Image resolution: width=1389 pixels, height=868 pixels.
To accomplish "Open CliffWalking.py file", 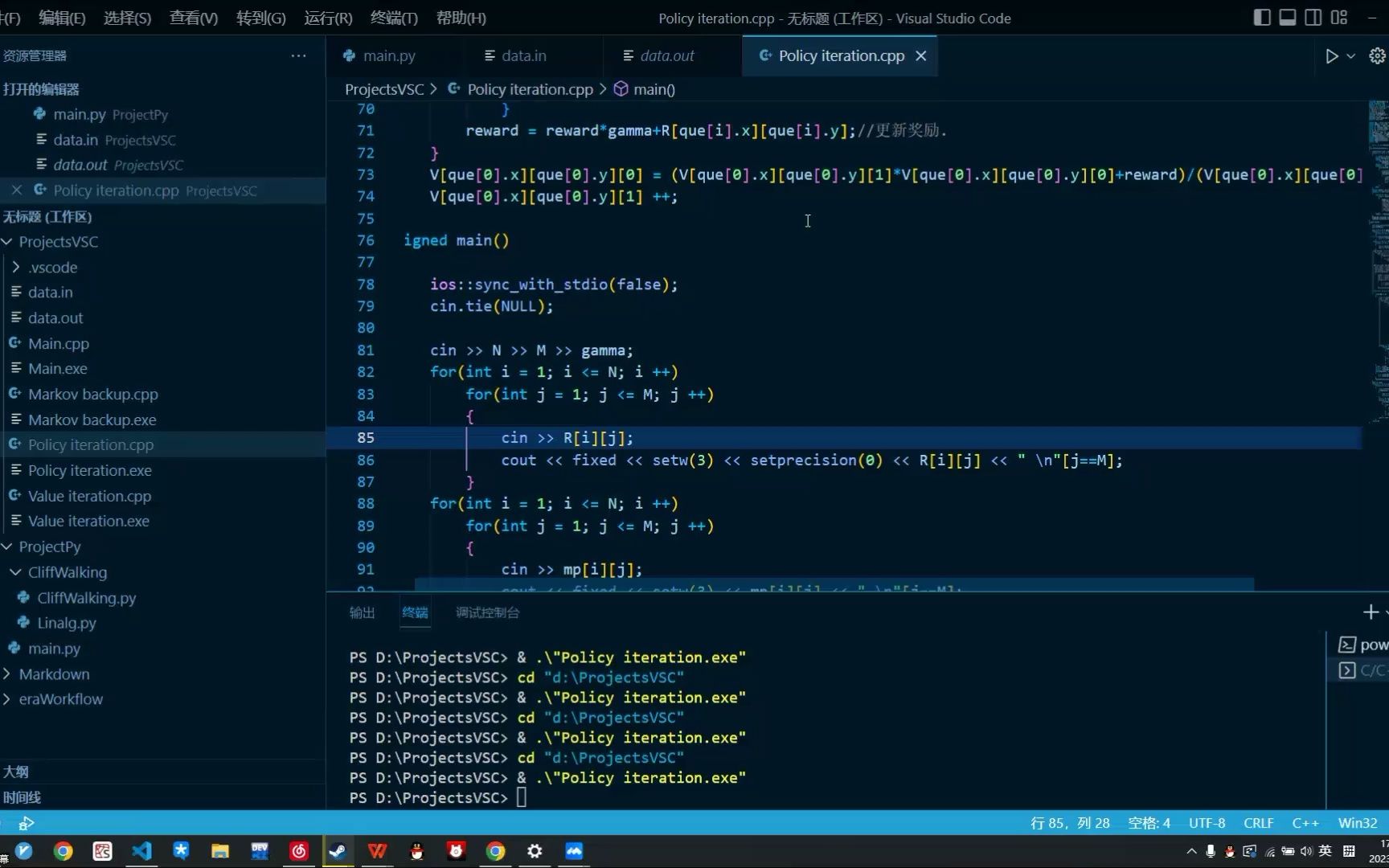I will coord(87,598).
